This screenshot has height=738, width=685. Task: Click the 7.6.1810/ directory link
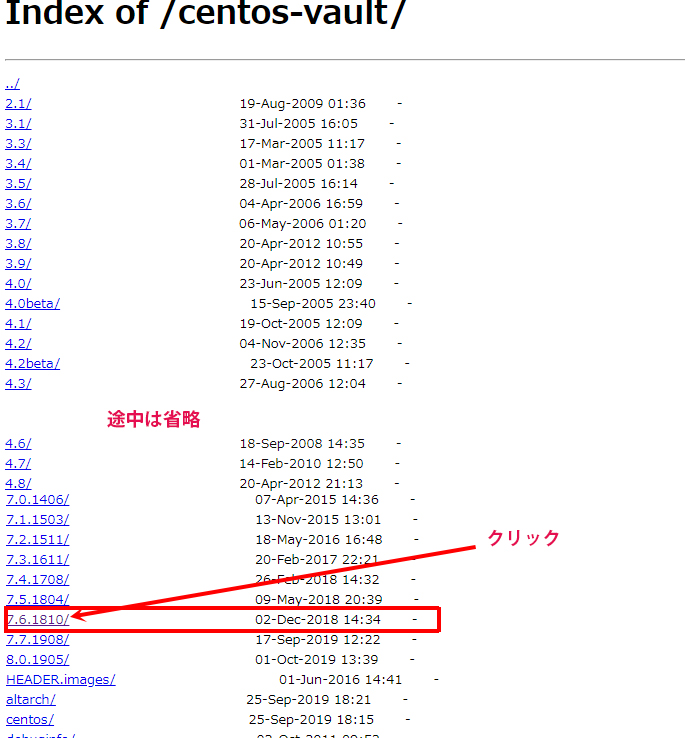click(38, 620)
